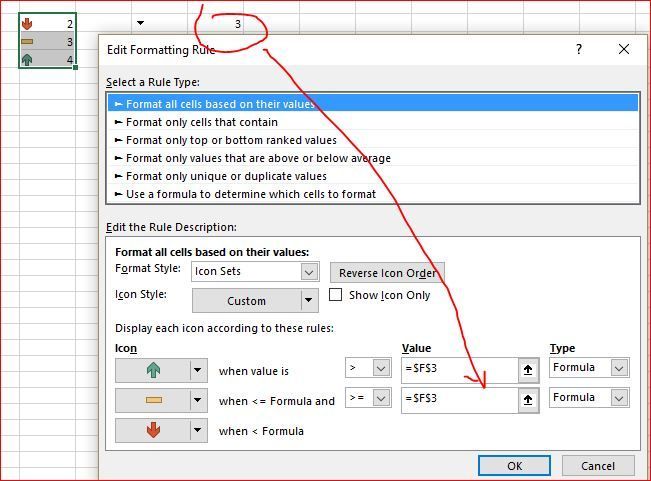This screenshot has width=651, height=481.
Task: Click the selection fill handle below cell 4
Action: [75, 67]
